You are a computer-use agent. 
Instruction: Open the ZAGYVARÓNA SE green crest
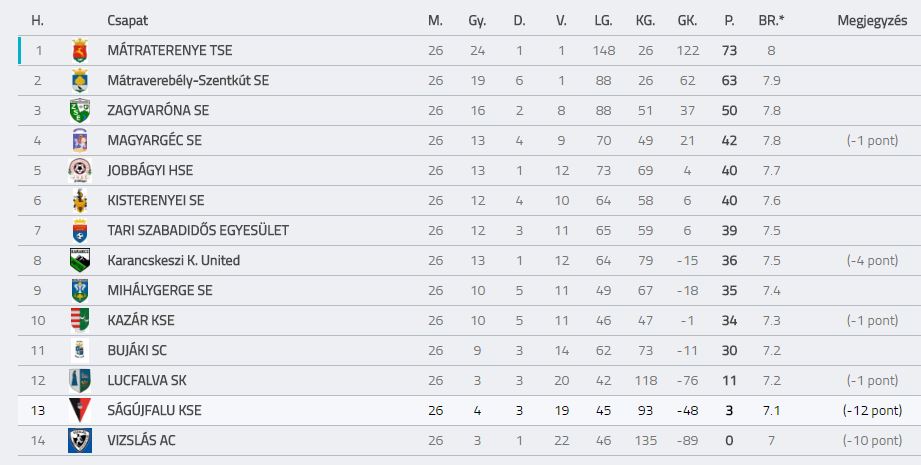(x=80, y=110)
